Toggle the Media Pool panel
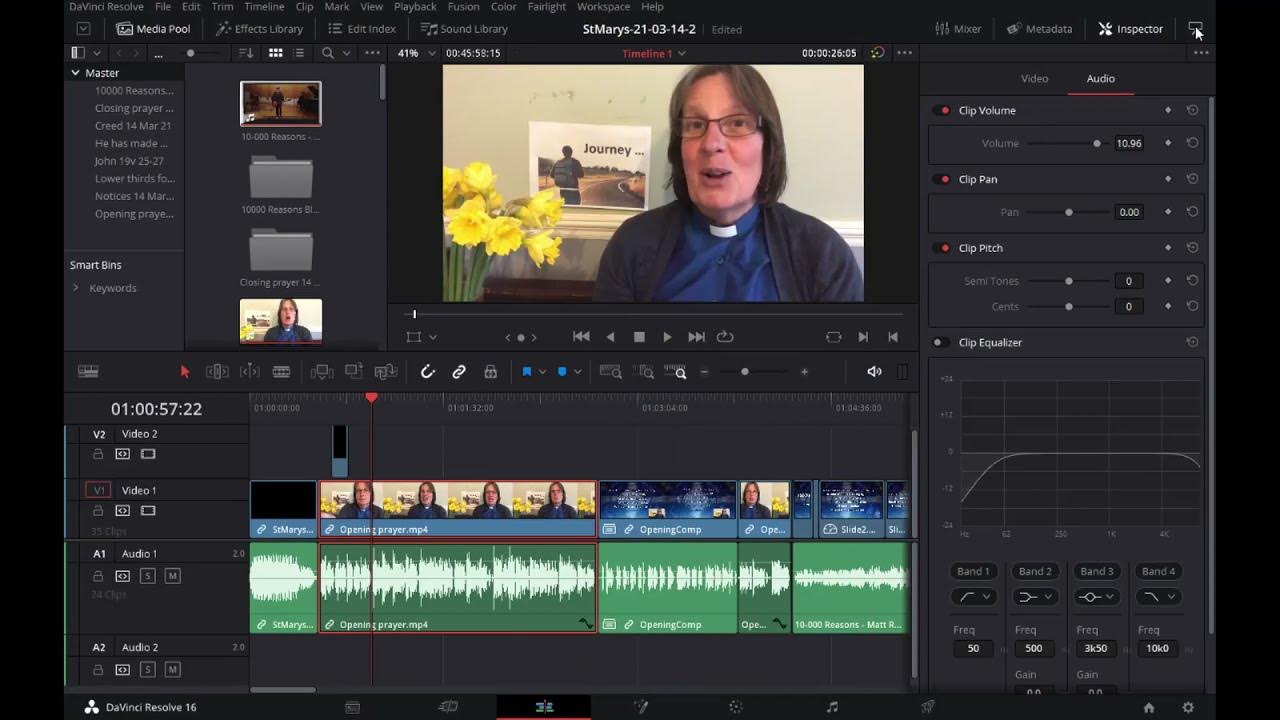Viewport: 1280px width, 720px height. coord(153,29)
